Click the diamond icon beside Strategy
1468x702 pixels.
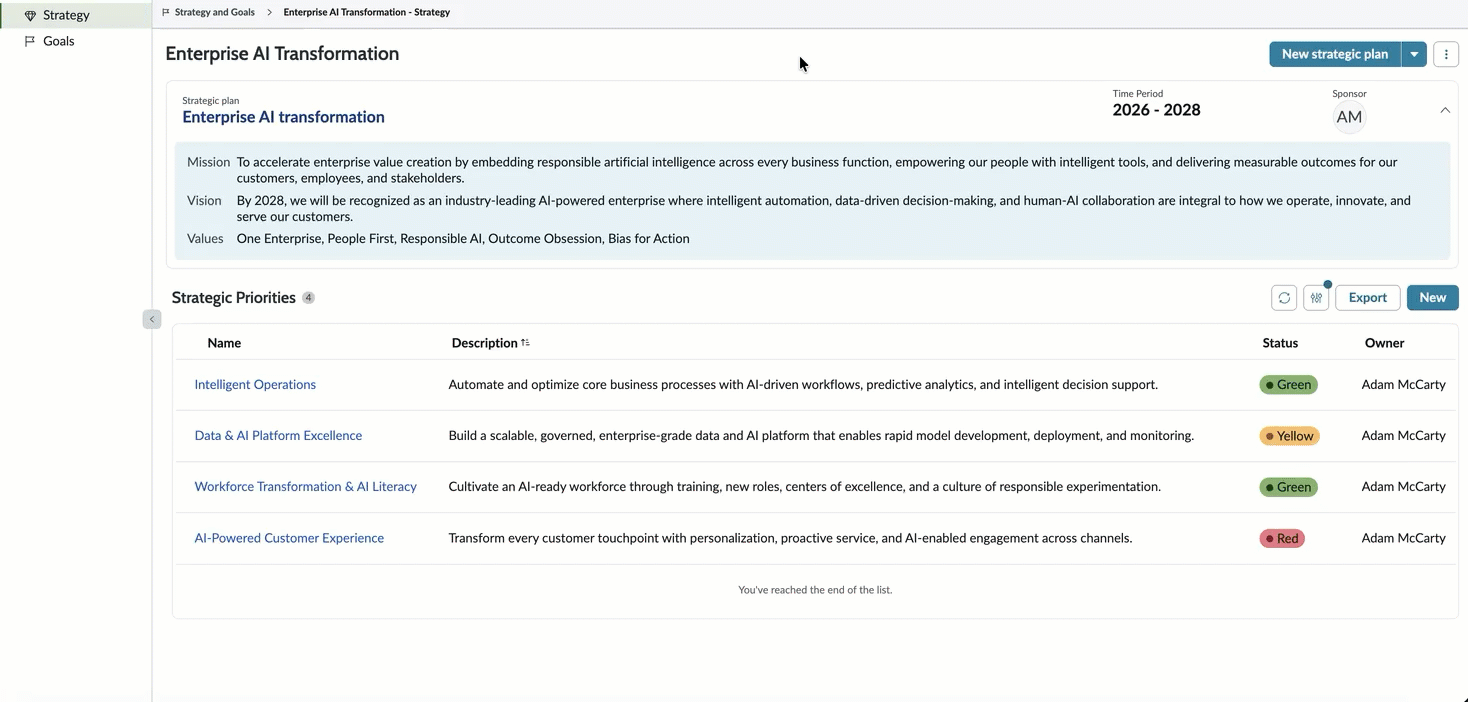30,16
